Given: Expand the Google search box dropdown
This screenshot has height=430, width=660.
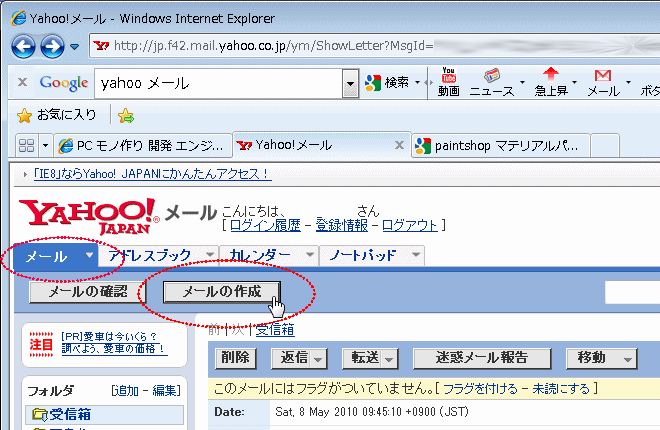Looking at the screenshot, I should (x=350, y=83).
